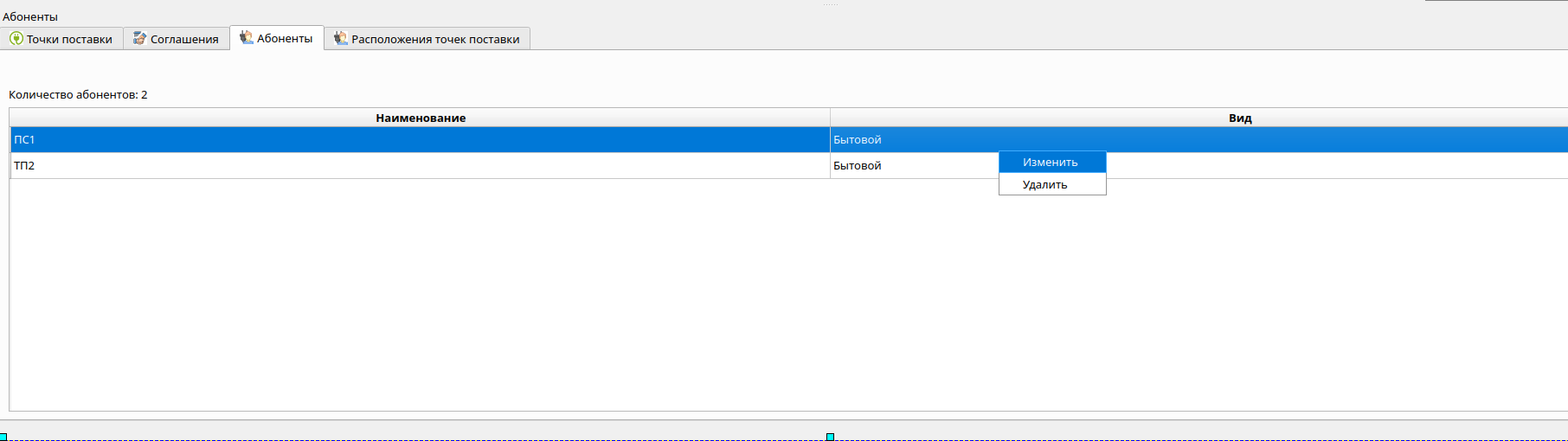Click the cyan handle at bottom center

[x=830, y=437]
